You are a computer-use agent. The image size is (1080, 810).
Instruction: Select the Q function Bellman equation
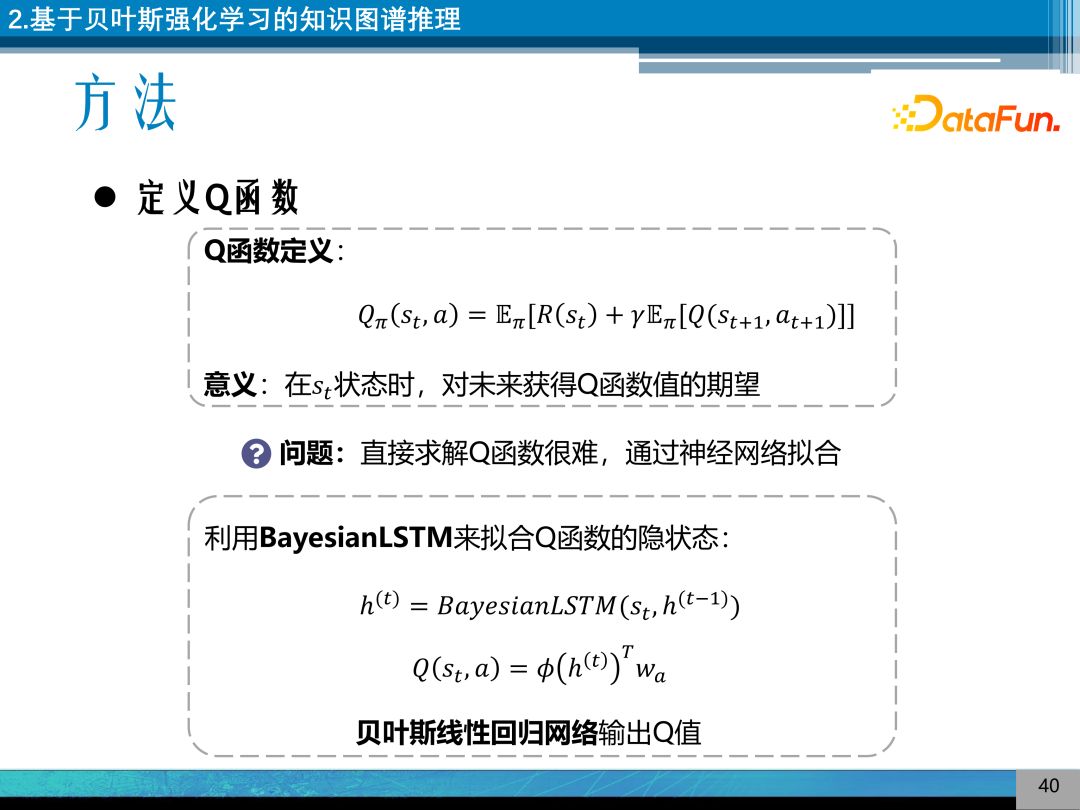click(606, 318)
